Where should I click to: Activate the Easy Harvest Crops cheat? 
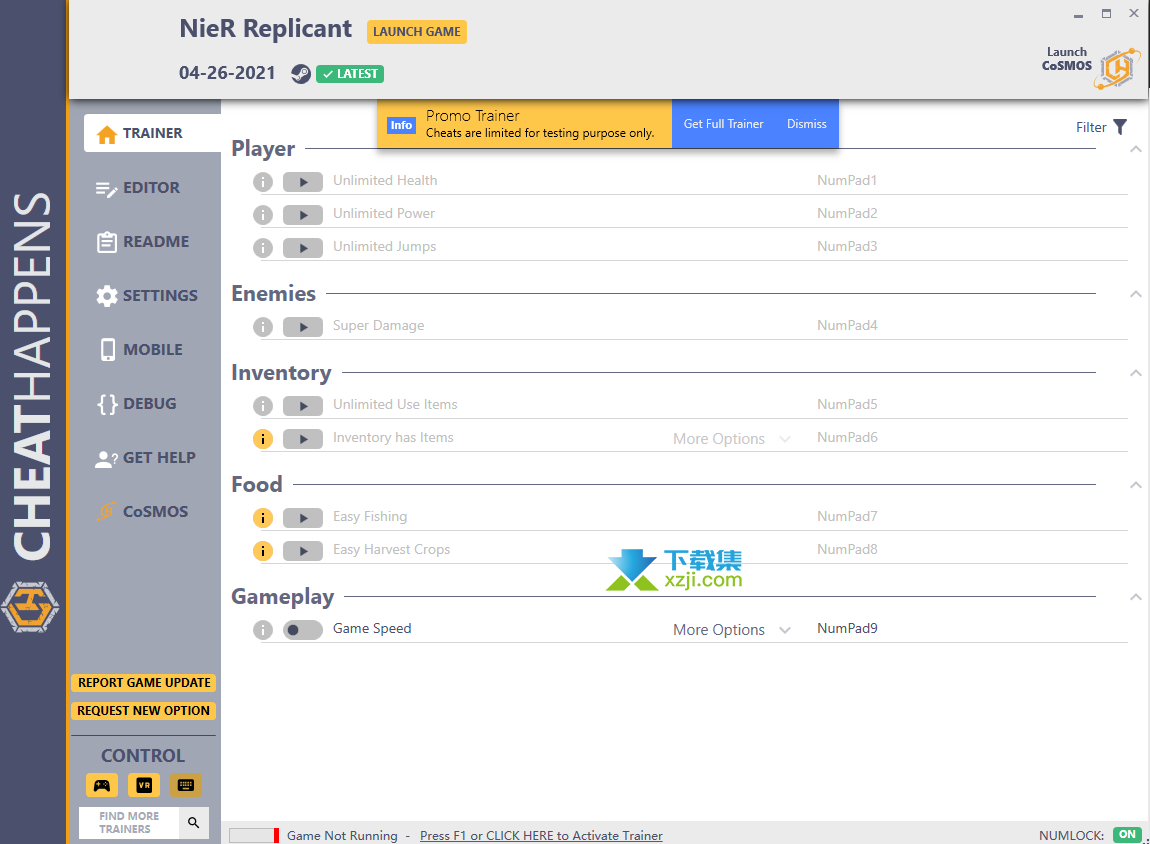[x=303, y=551]
